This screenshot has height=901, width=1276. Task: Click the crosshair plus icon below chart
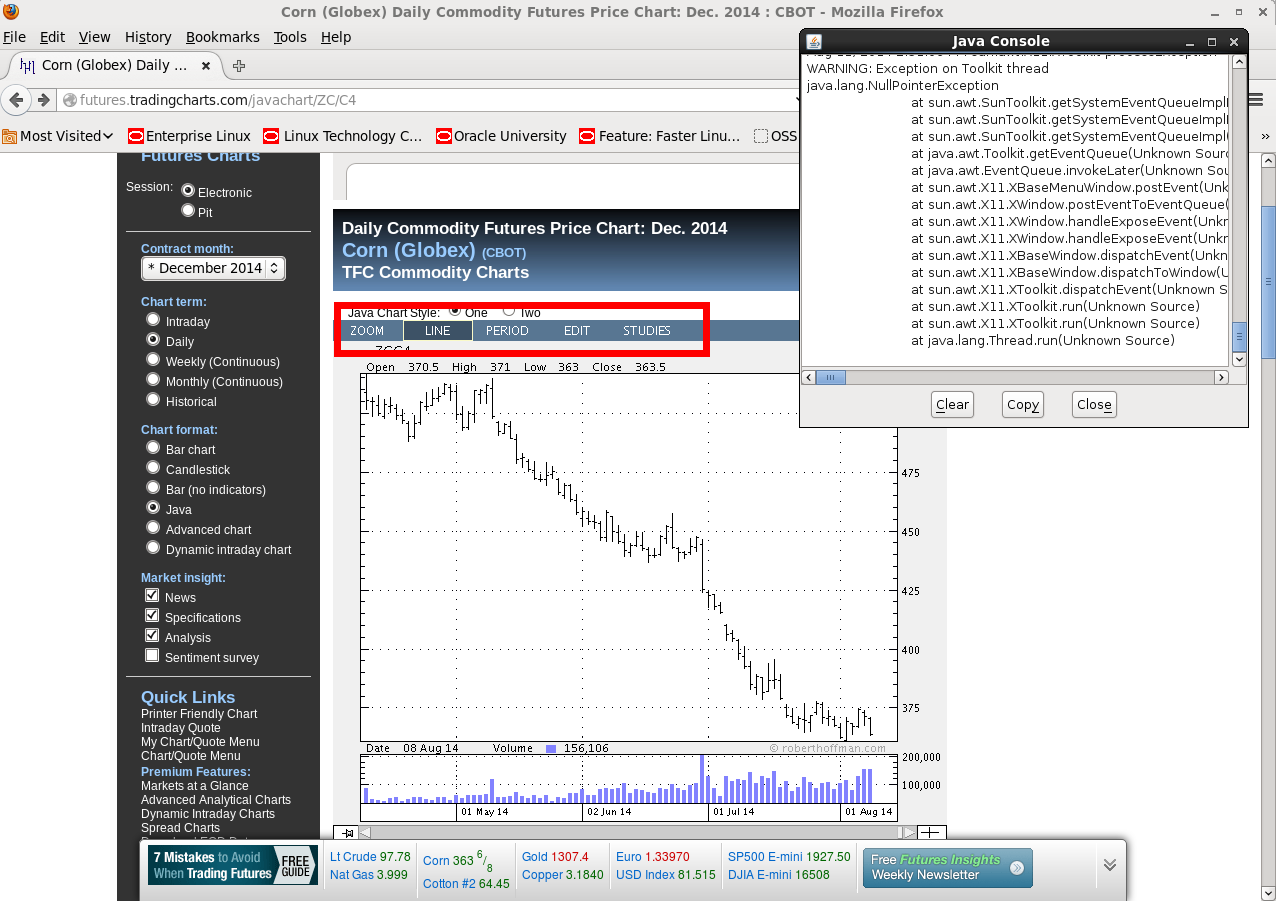pos(930,832)
